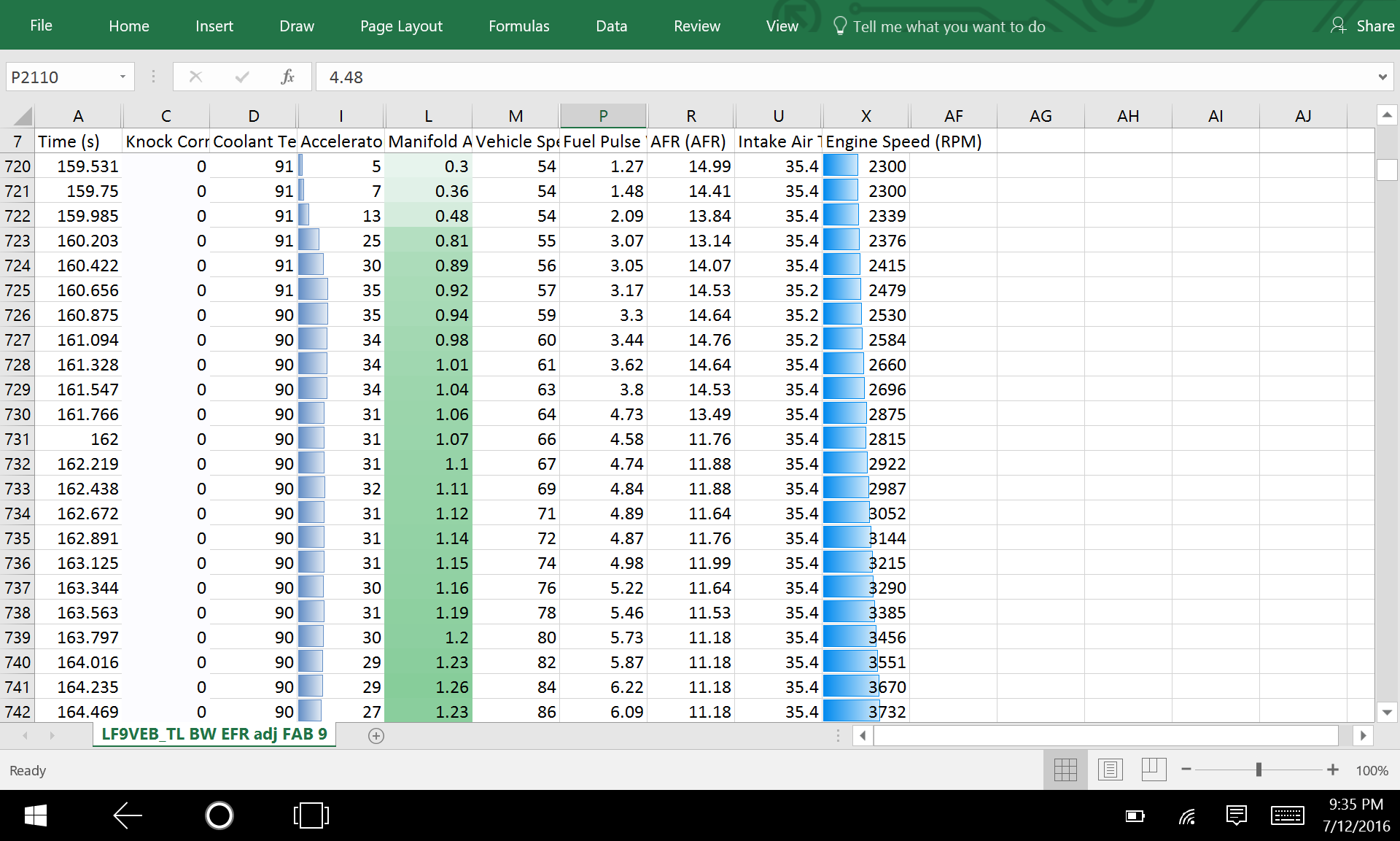Expand the Name Box dropdown arrow
1400x841 pixels.
click(x=122, y=77)
